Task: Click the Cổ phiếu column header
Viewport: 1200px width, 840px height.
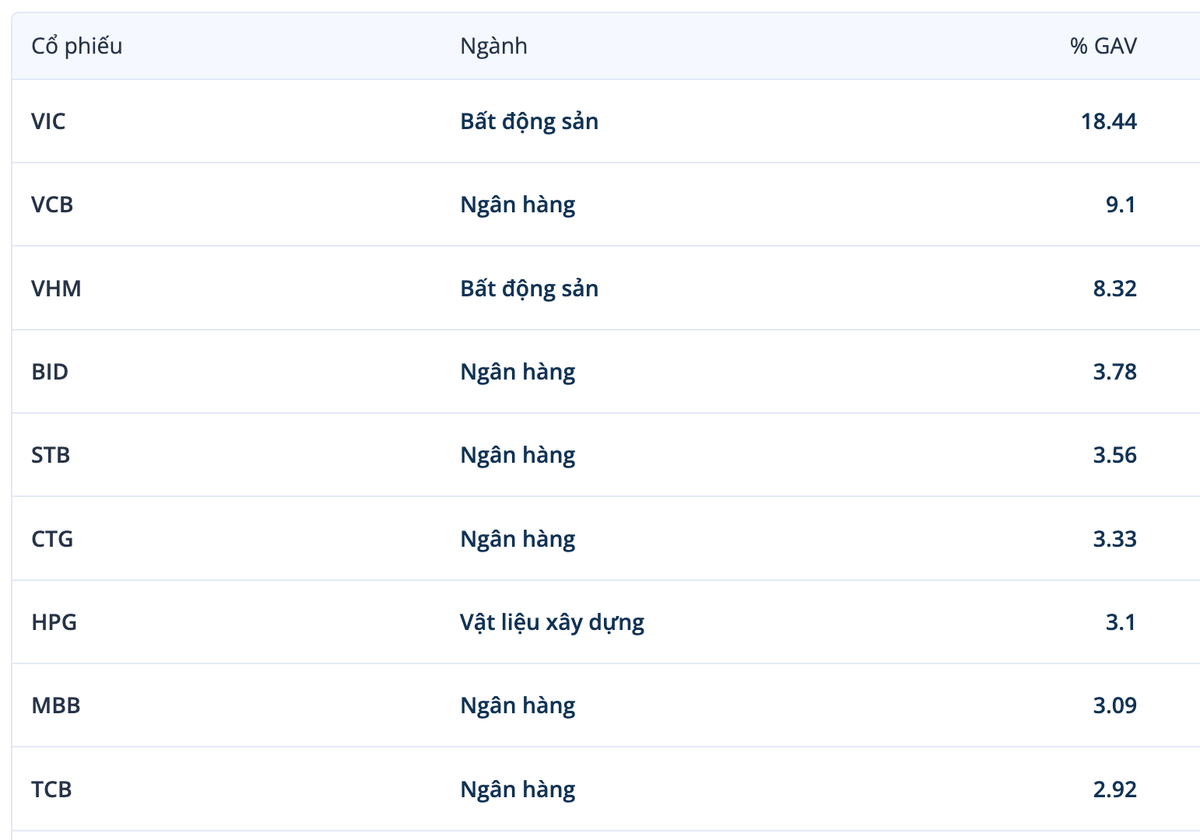Action: (77, 46)
